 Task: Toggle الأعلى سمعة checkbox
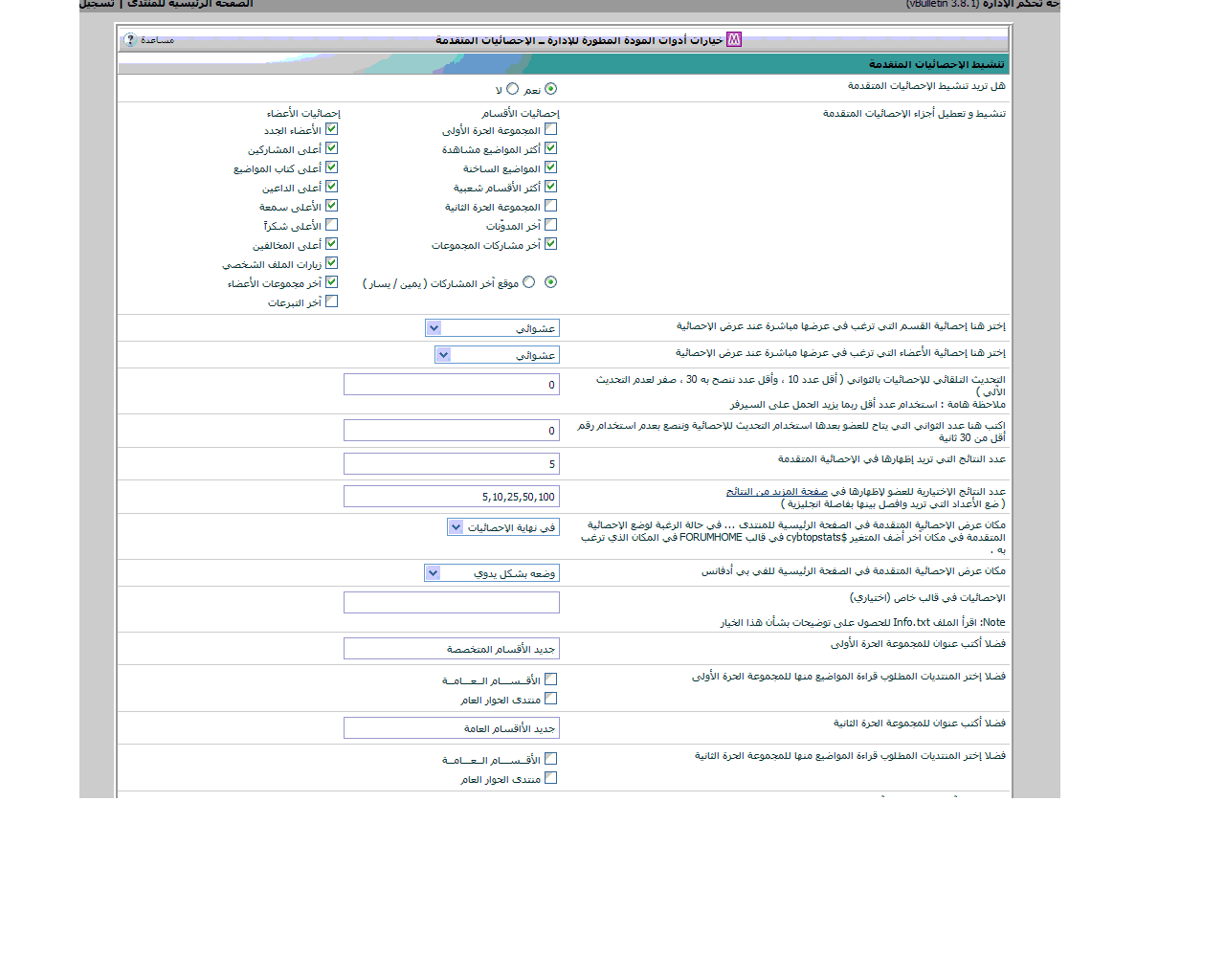coord(331,206)
